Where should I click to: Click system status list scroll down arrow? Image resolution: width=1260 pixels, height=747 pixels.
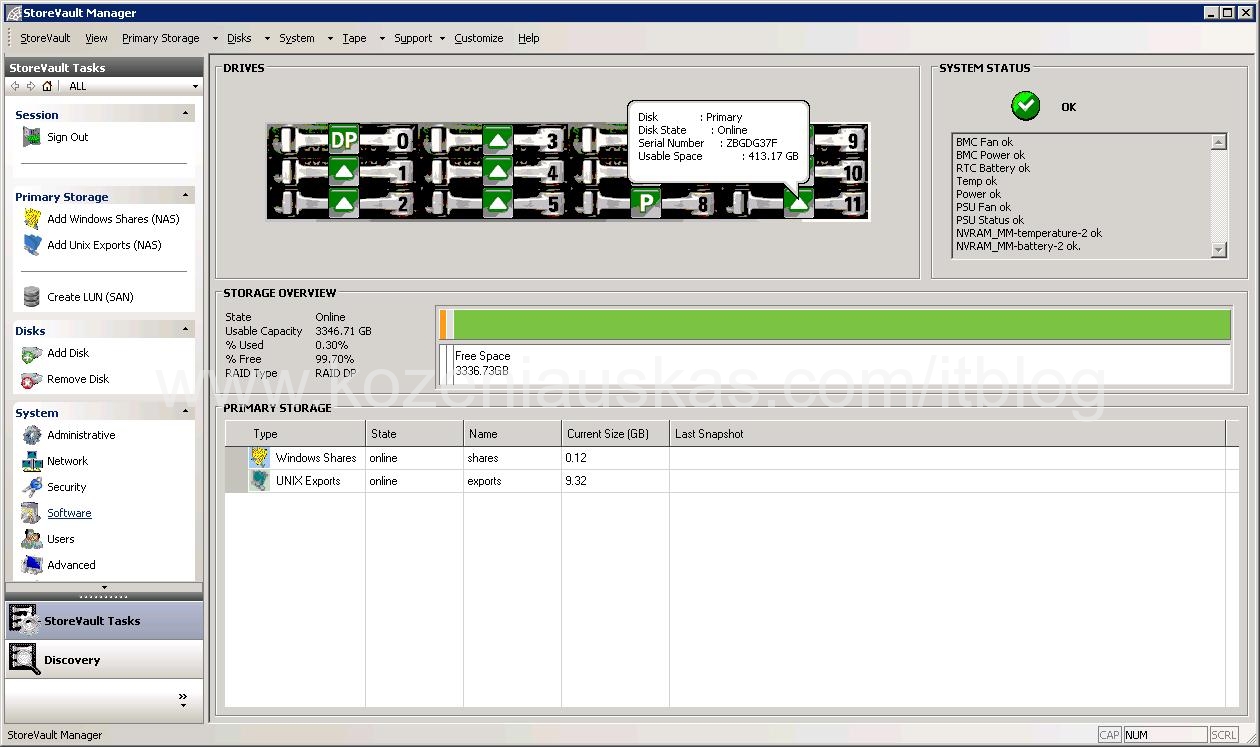[1218, 250]
